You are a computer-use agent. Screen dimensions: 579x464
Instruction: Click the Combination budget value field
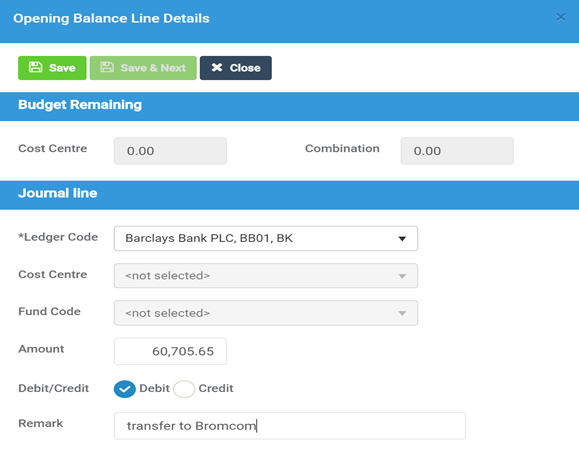coord(457,151)
